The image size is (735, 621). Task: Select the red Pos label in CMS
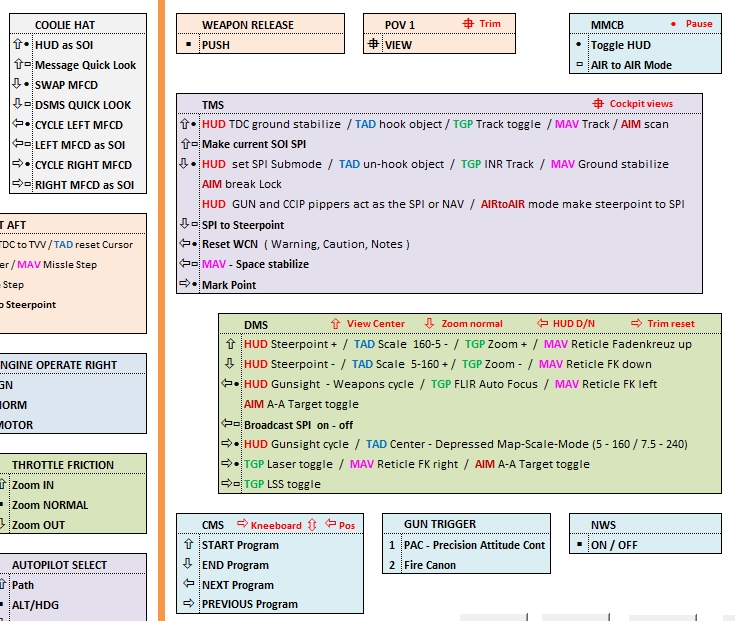pyautogui.click(x=347, y=525)
